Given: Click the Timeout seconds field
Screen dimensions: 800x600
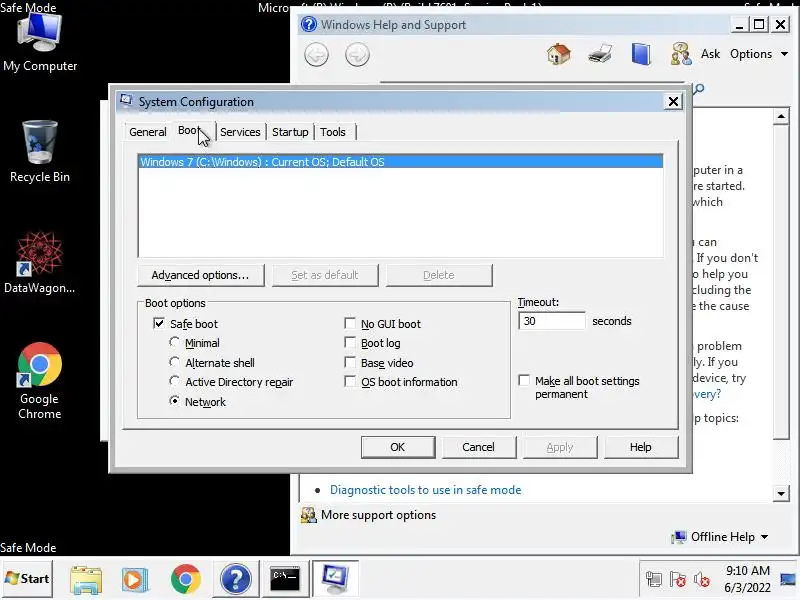Looking at the screenshot, I should click(552, 321).
